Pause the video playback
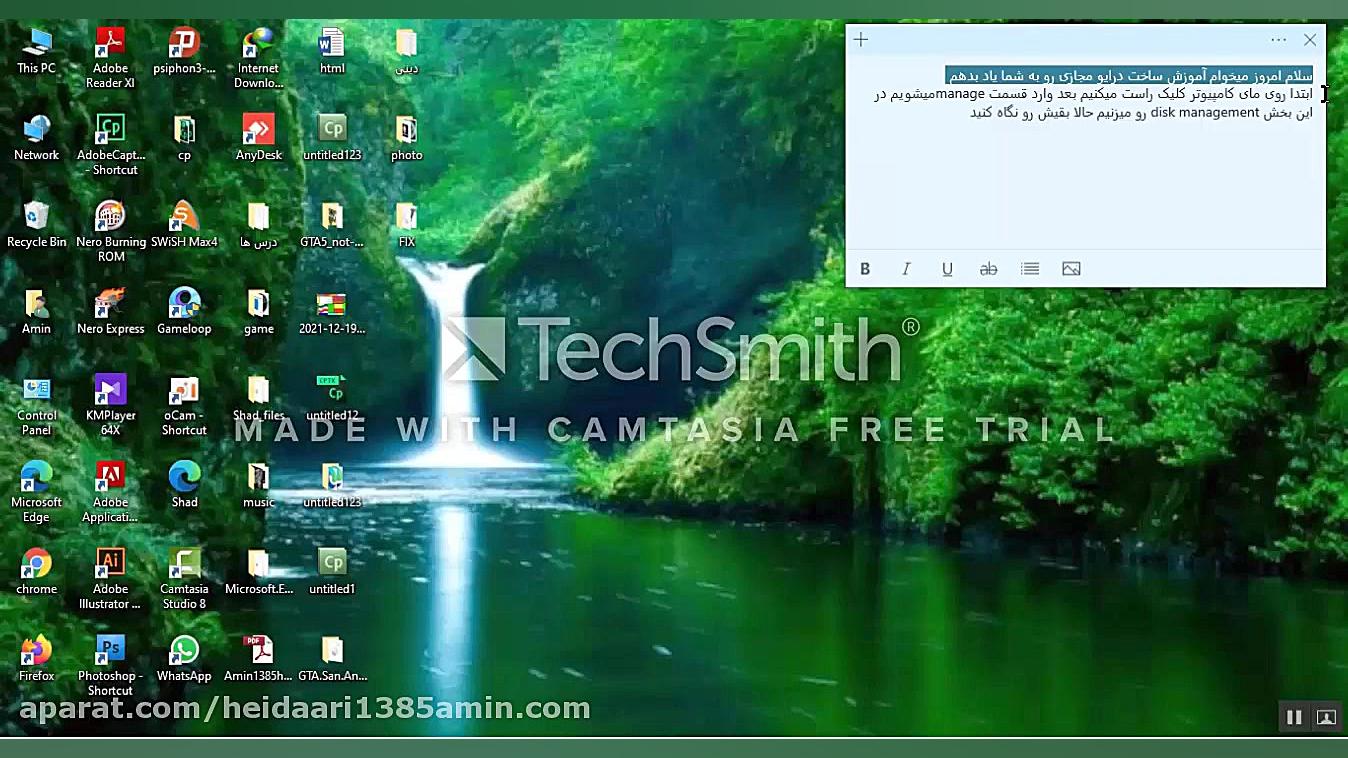The image size is (1348, 758). 1294,717
